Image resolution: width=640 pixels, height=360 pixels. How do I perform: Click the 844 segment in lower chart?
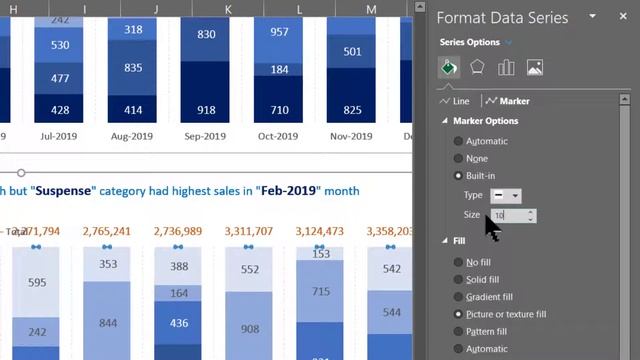click(107, 320)
